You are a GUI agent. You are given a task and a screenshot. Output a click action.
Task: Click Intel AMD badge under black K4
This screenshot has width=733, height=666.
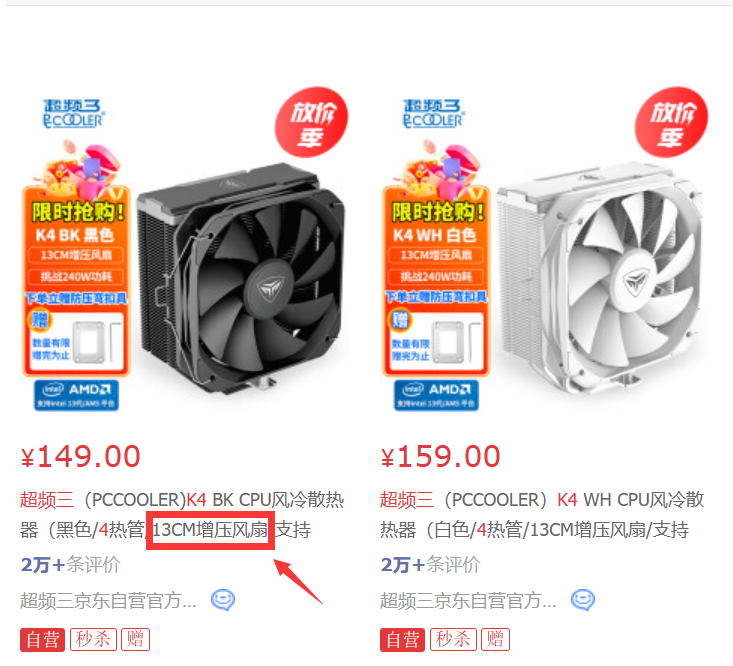76,395
